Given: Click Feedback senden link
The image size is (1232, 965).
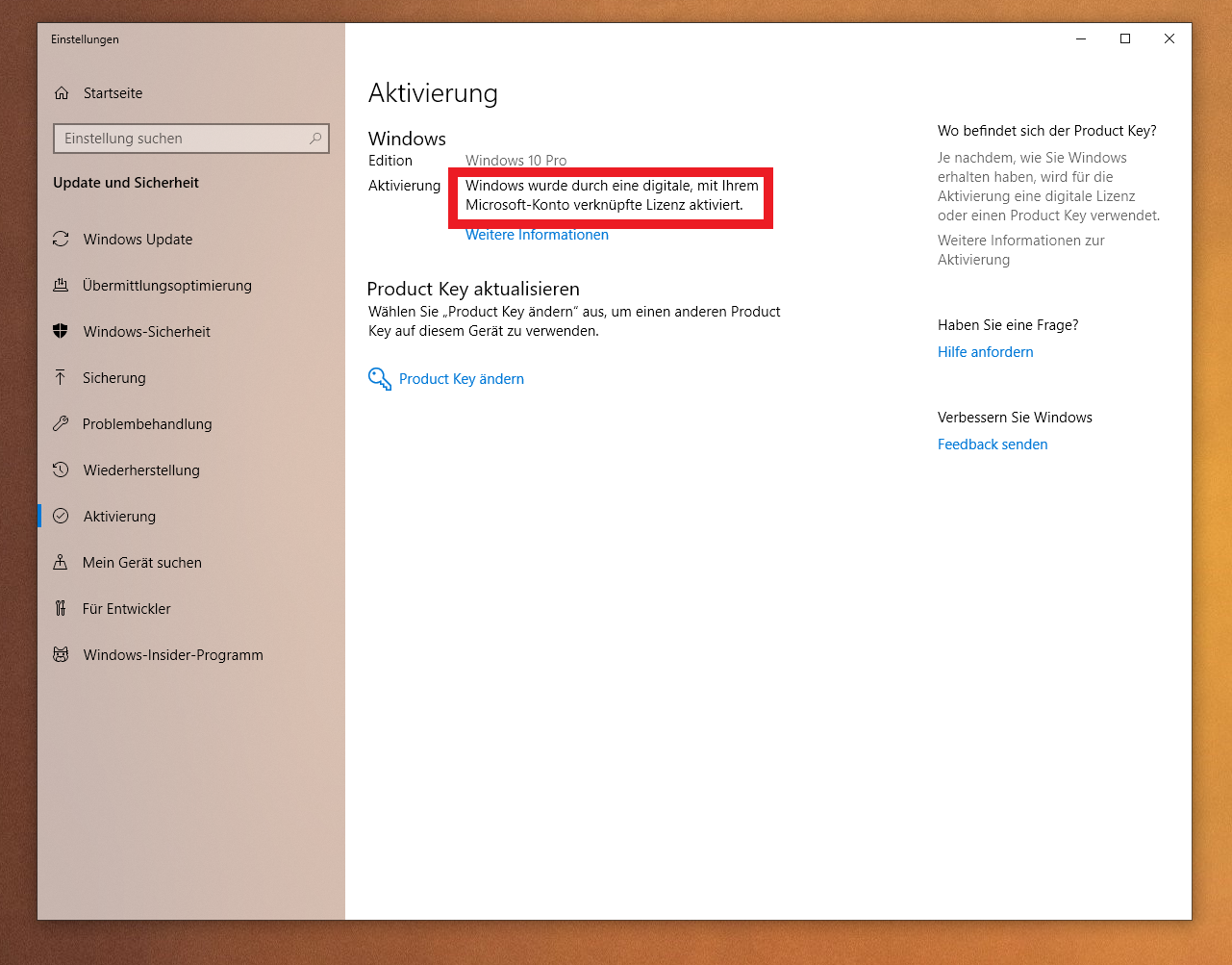Looking at the screenshot, I should (993, 444).
